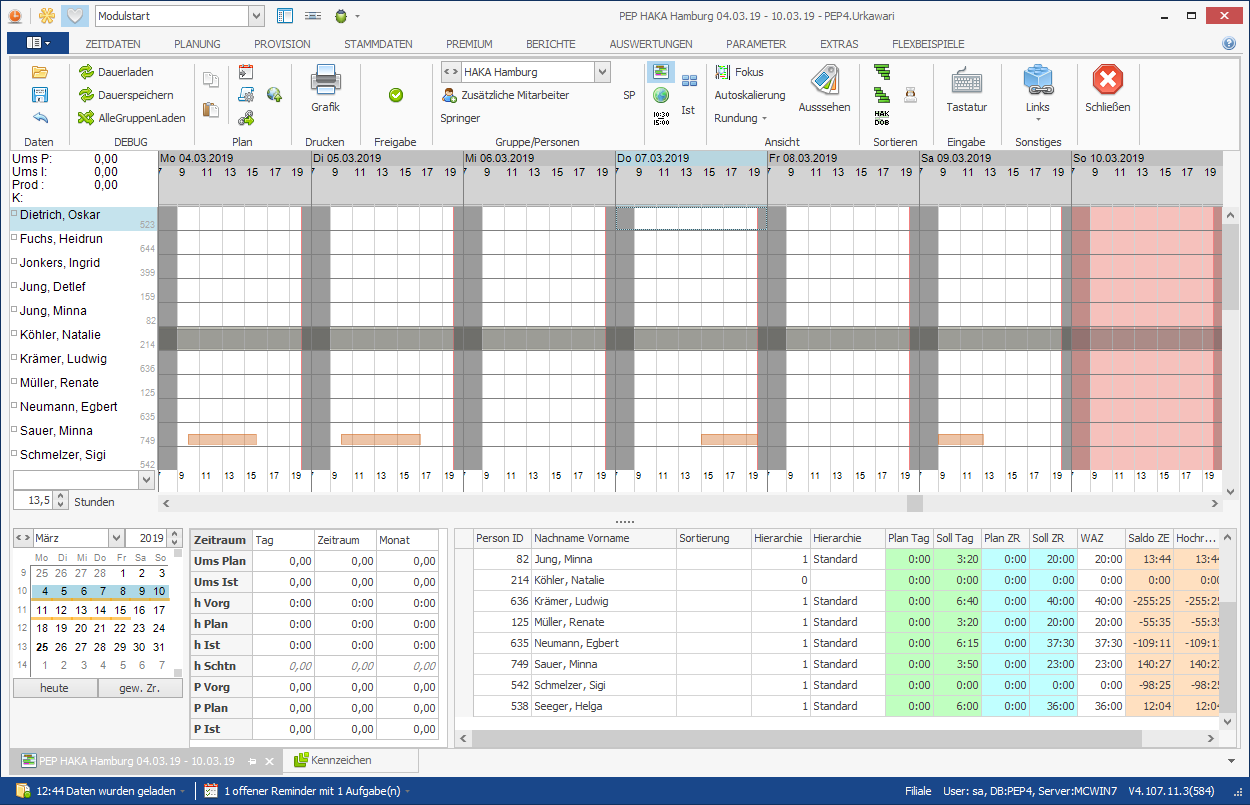This screenshot has width=1250, height=805.
Task: Toggle the checkbox beside Sauer, Minna
Action: point(14,430)
